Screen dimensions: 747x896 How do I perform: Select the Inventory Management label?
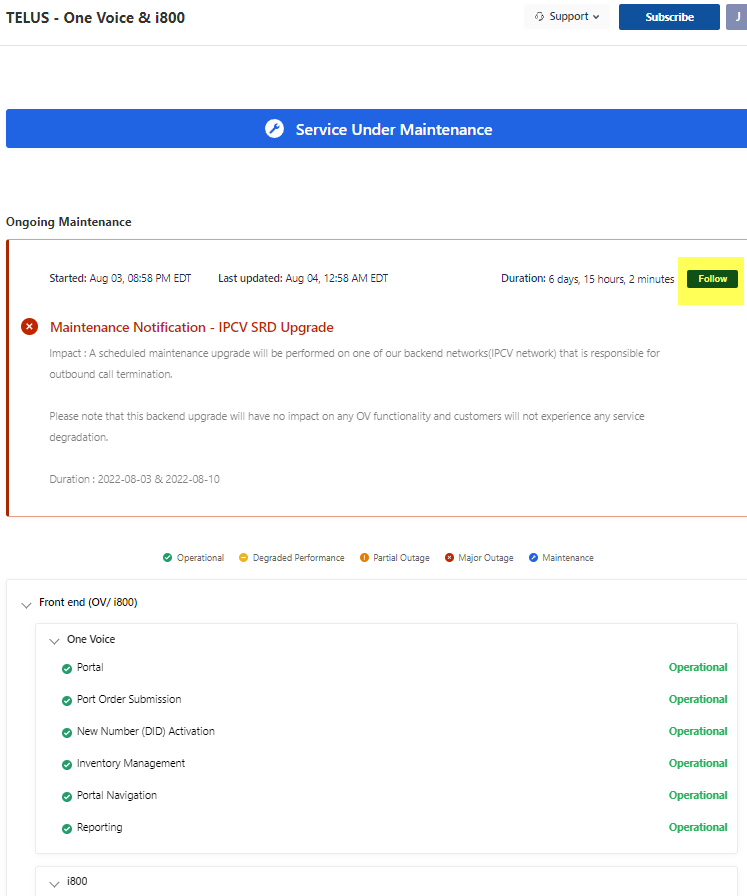pos(131,763)
